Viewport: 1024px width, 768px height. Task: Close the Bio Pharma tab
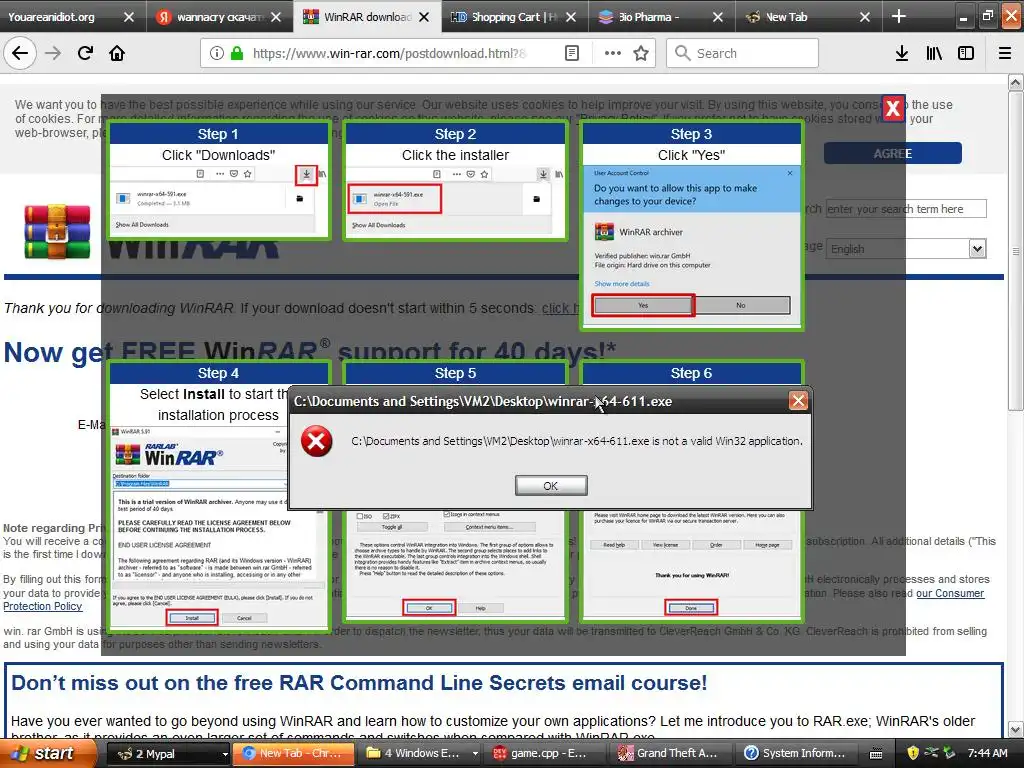(718, 17)
